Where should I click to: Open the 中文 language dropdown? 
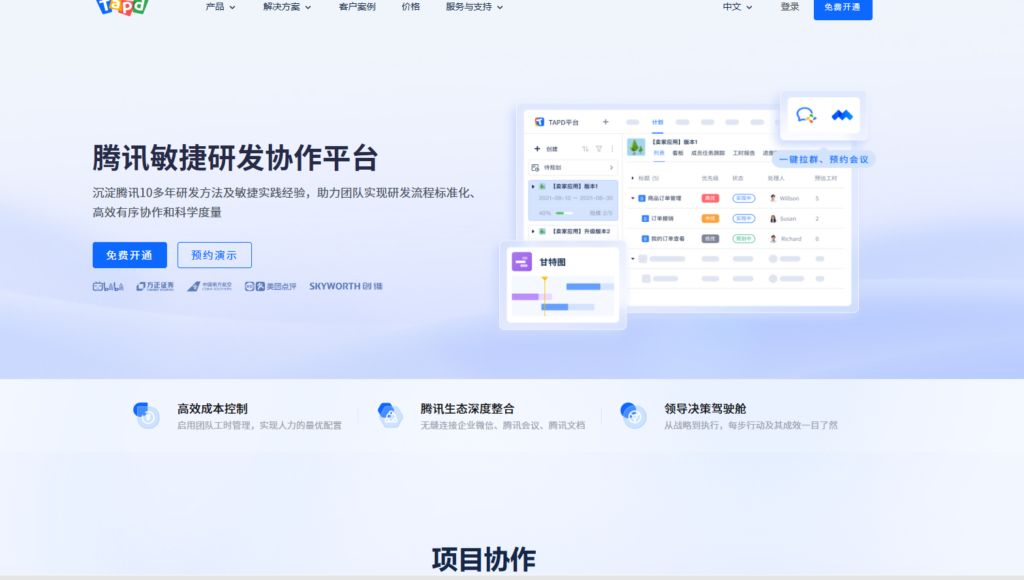(738, 6)
